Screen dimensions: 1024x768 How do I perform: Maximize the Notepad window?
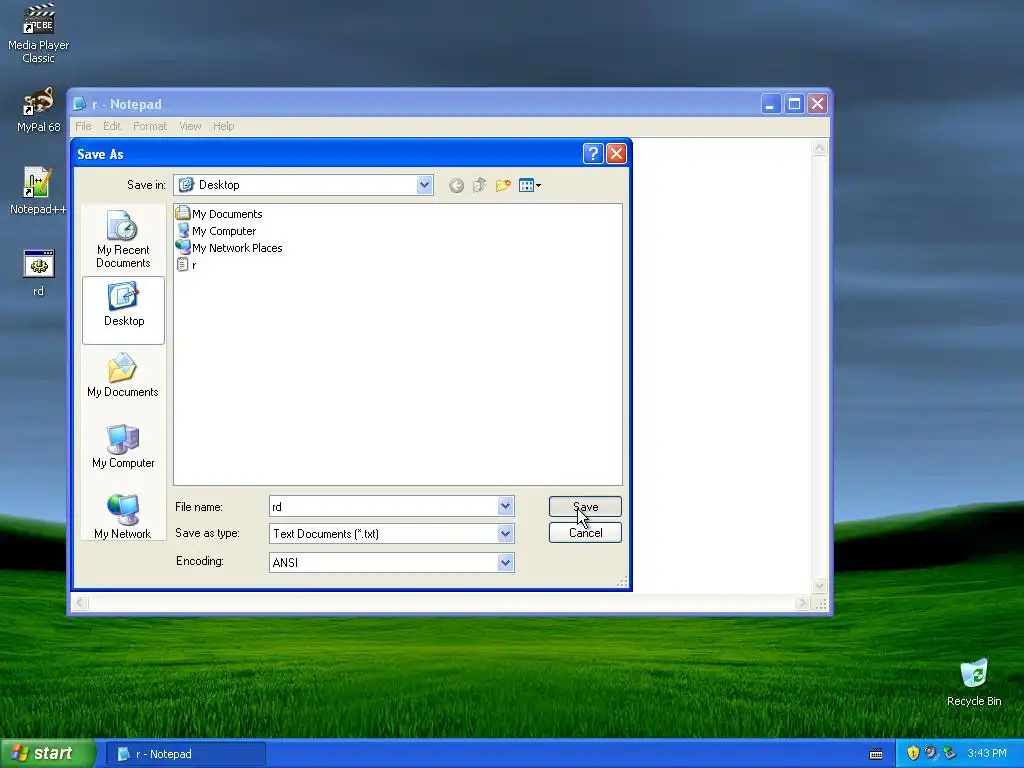click(794, 104)
